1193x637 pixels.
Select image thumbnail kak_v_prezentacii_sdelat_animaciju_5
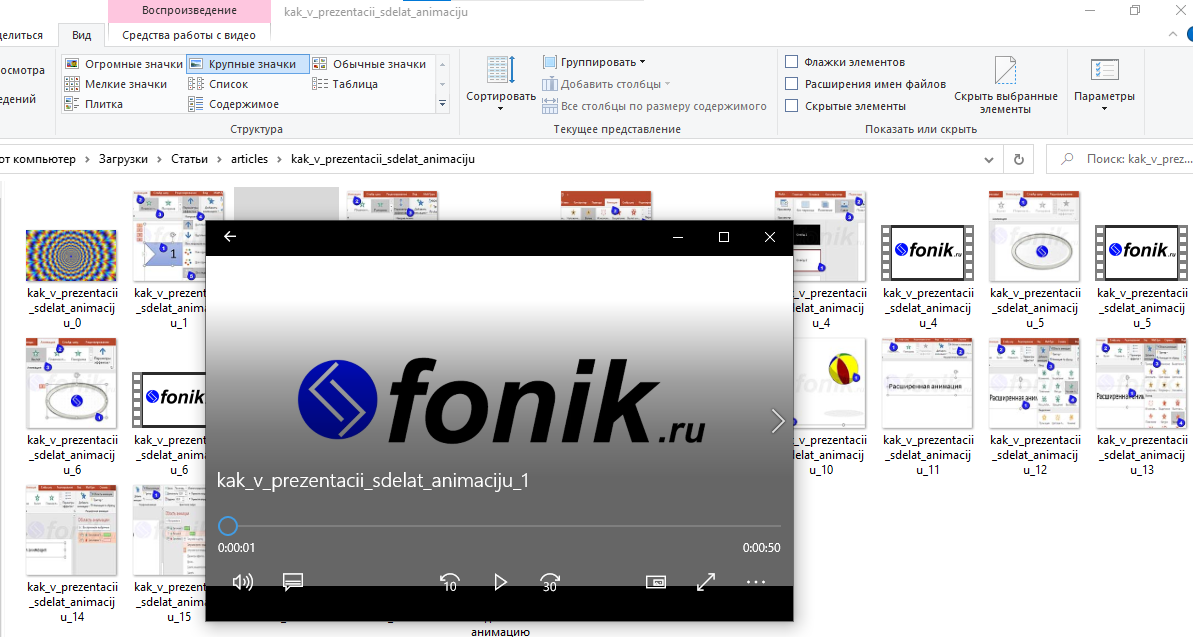(x=1035, y=237)
